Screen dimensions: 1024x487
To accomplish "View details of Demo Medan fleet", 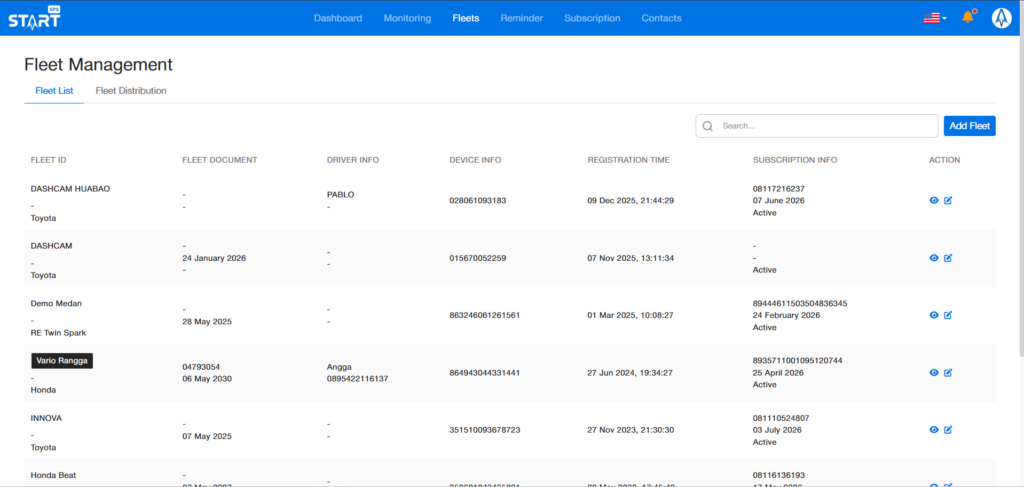I will click(x=934, y=315).
